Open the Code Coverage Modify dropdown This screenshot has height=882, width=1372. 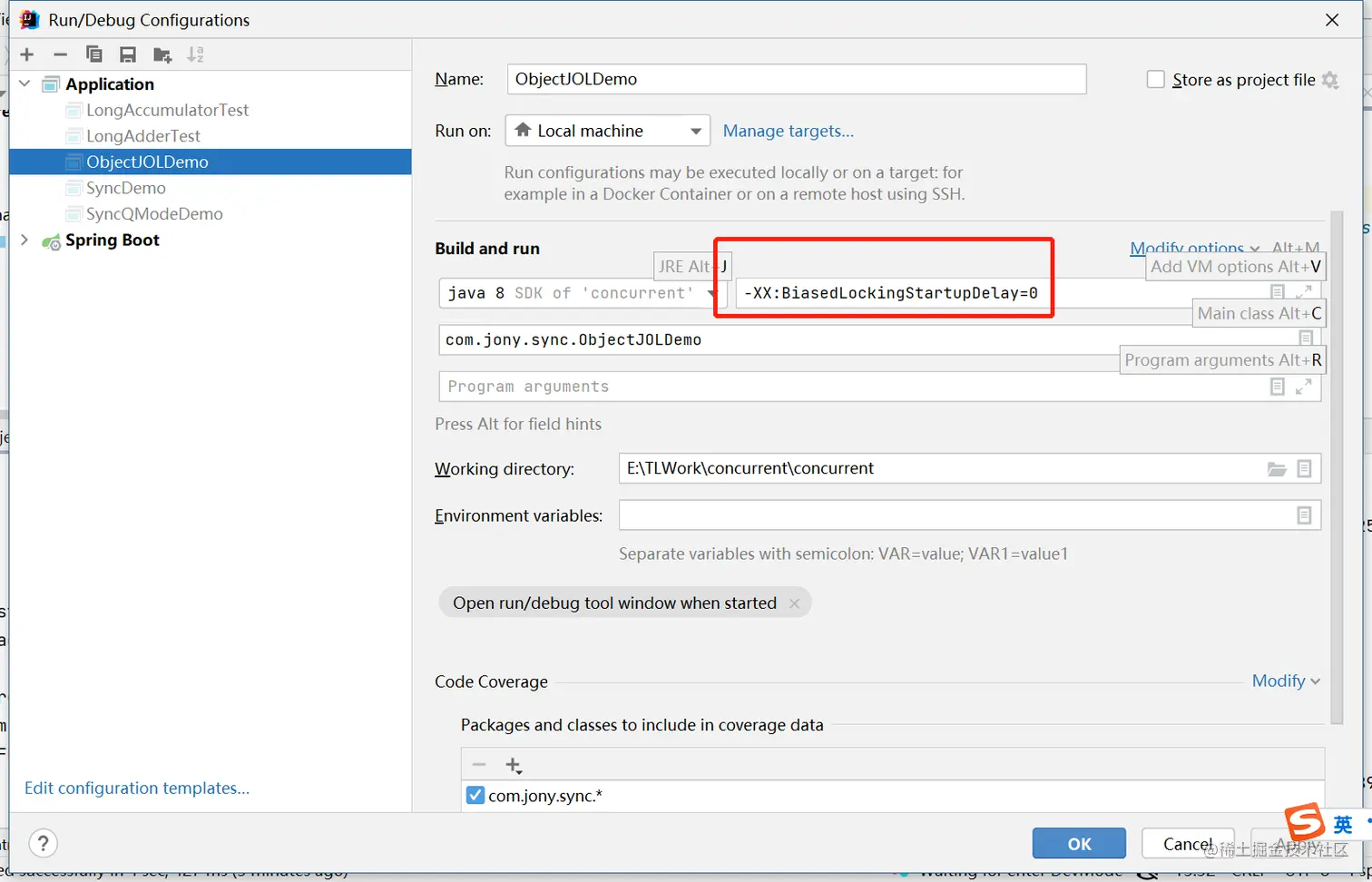click(x=1286, y=681)
